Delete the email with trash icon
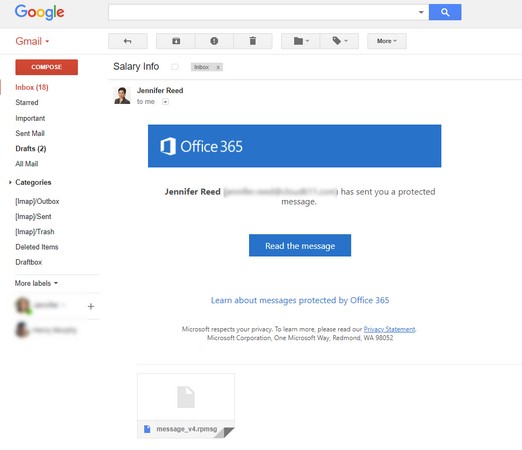 pyautogui.click(x=253, y=41)
